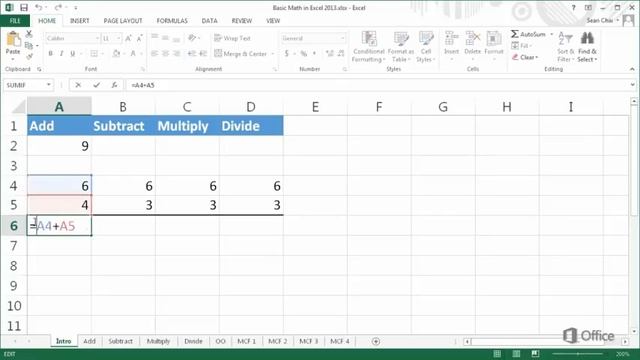640x360 pixels.
Task: Open the MCF 1 sheet tab
Action: click(247, 341)
